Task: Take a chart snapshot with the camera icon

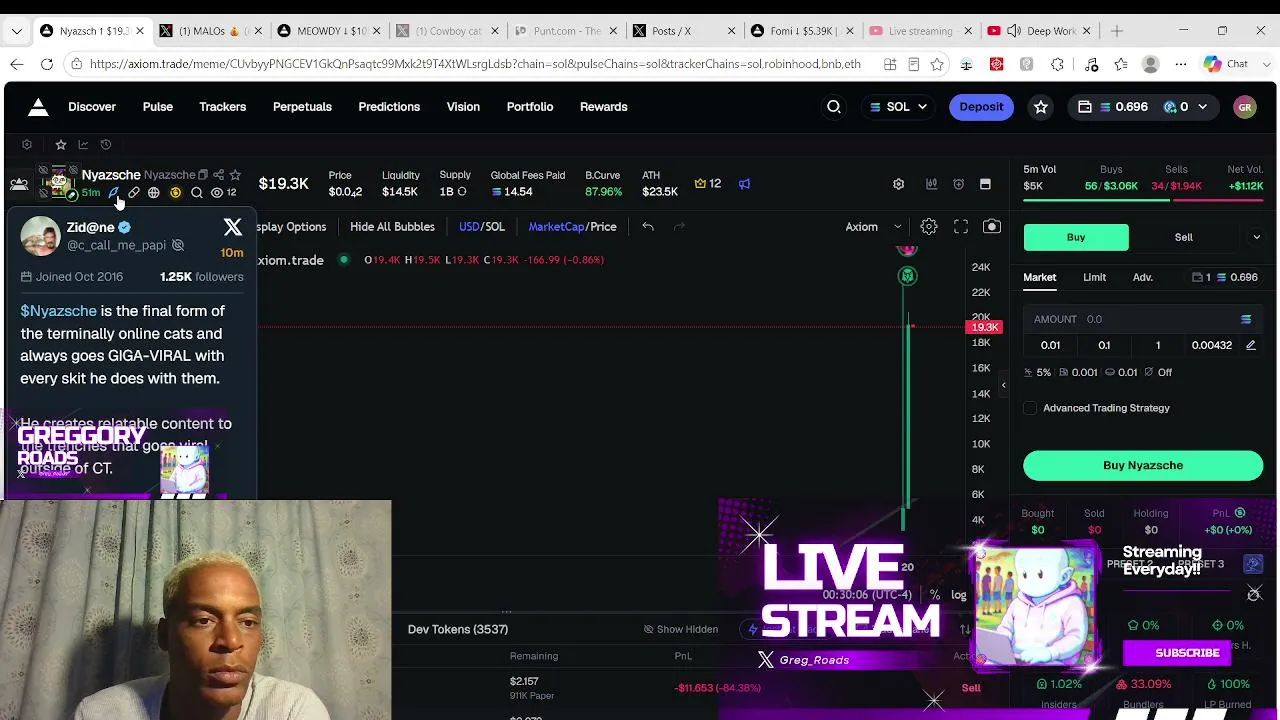Action: [992, 227]
